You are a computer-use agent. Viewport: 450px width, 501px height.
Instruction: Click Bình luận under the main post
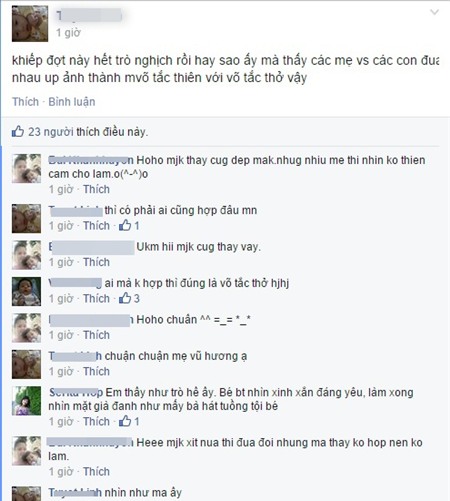72,102
